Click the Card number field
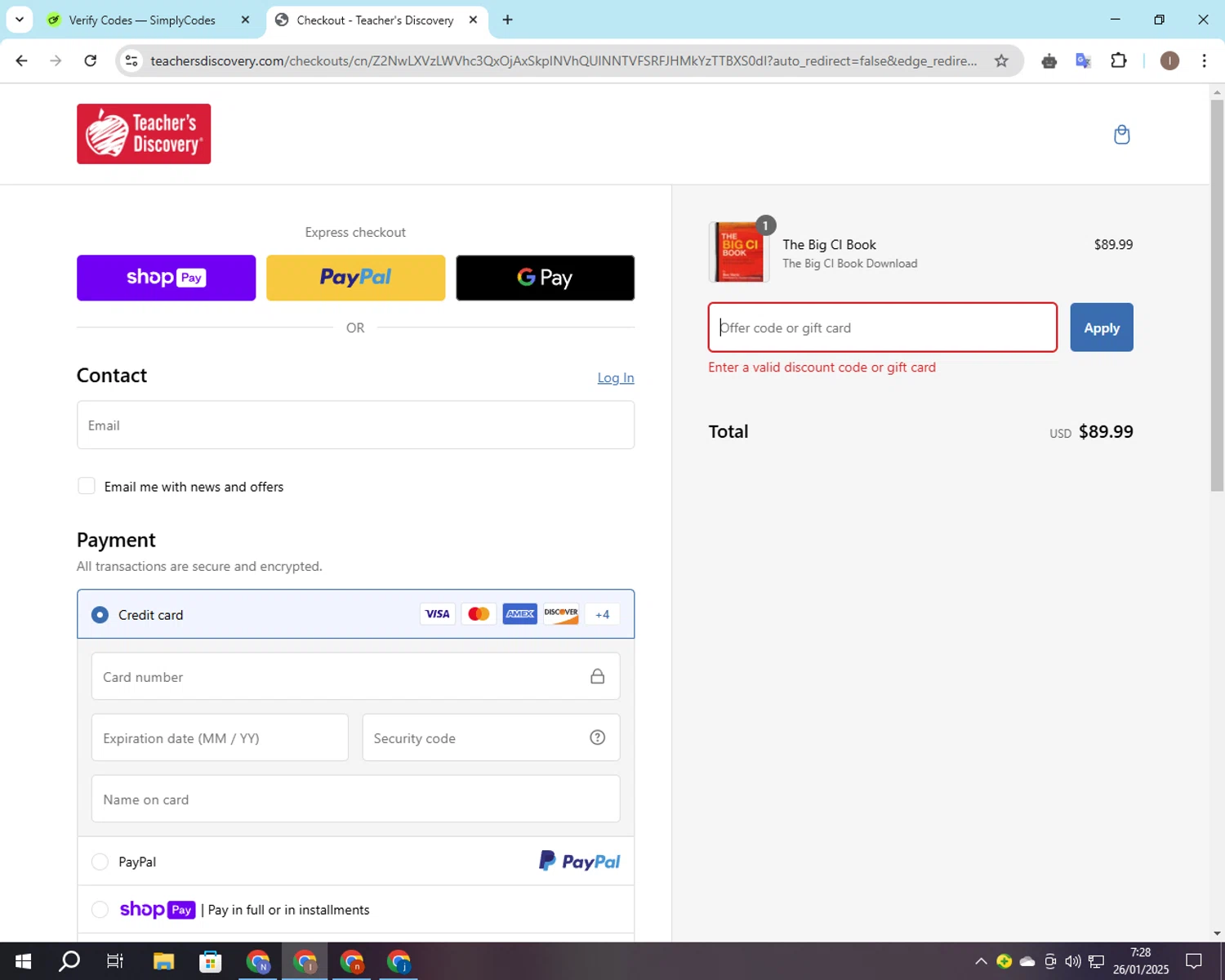This screenshot has height=980, width=1225. 355,676
